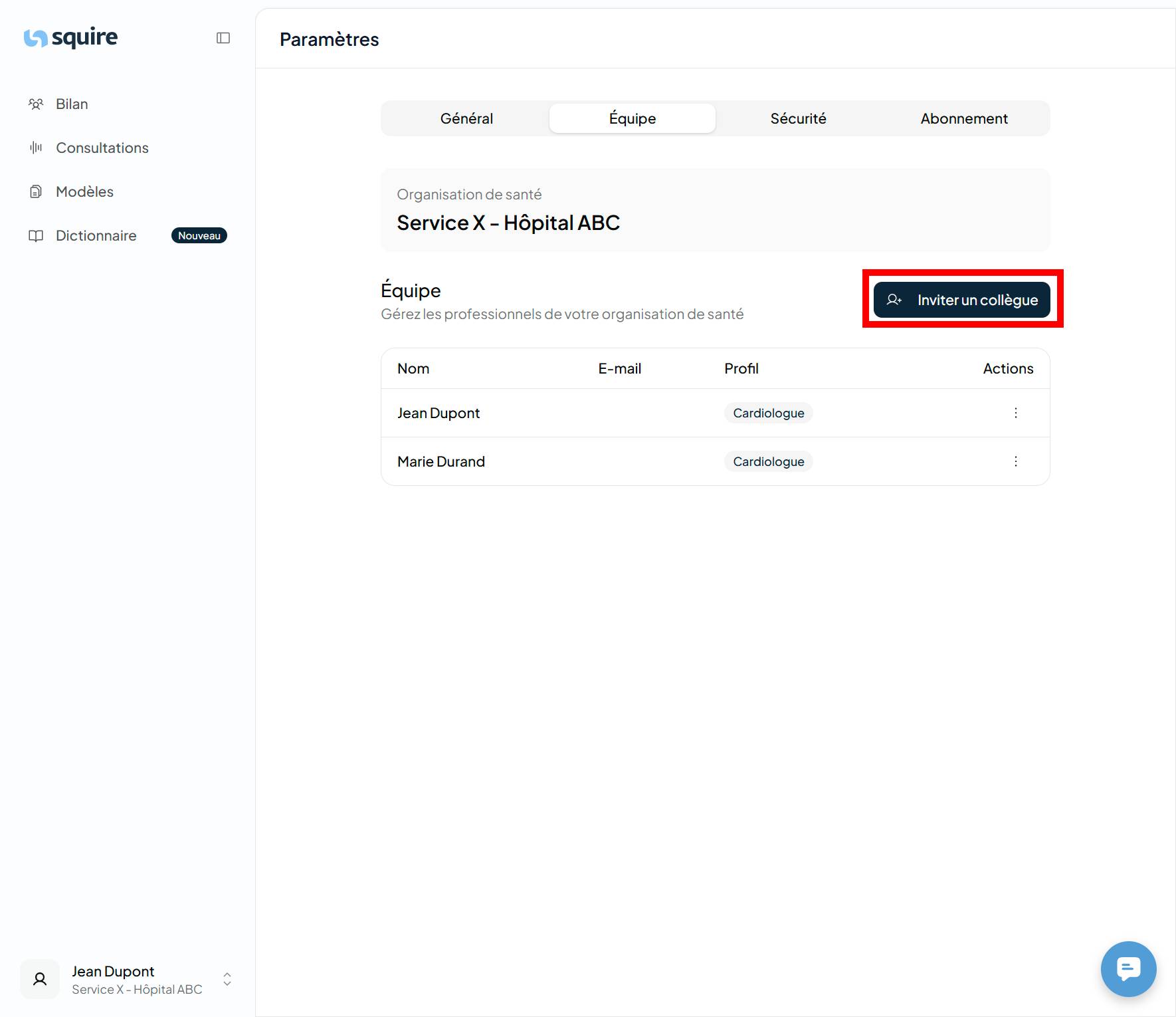Click the Modèles document icon
This screenshot has height=1017, width=1176.
[x=36, y=191]
